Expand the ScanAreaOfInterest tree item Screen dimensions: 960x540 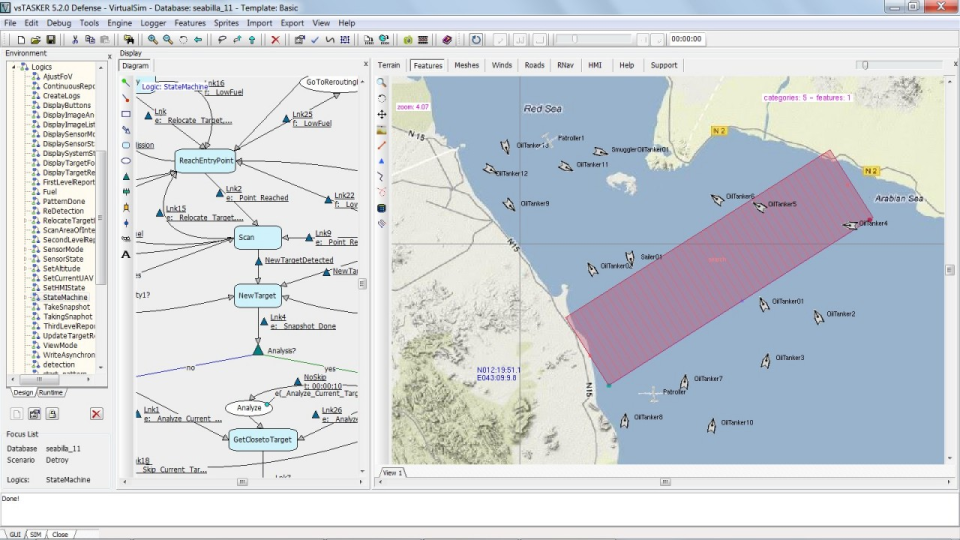tap(23, 230)
